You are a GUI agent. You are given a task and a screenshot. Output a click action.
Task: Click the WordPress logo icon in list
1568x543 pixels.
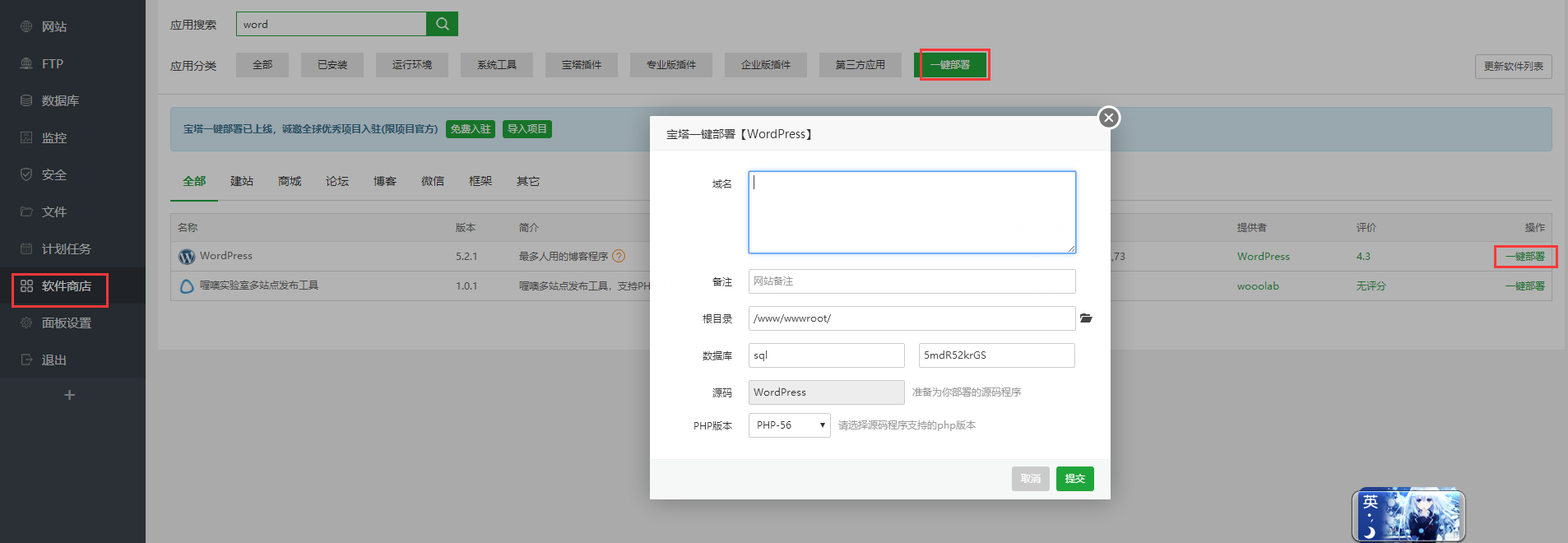187,257
